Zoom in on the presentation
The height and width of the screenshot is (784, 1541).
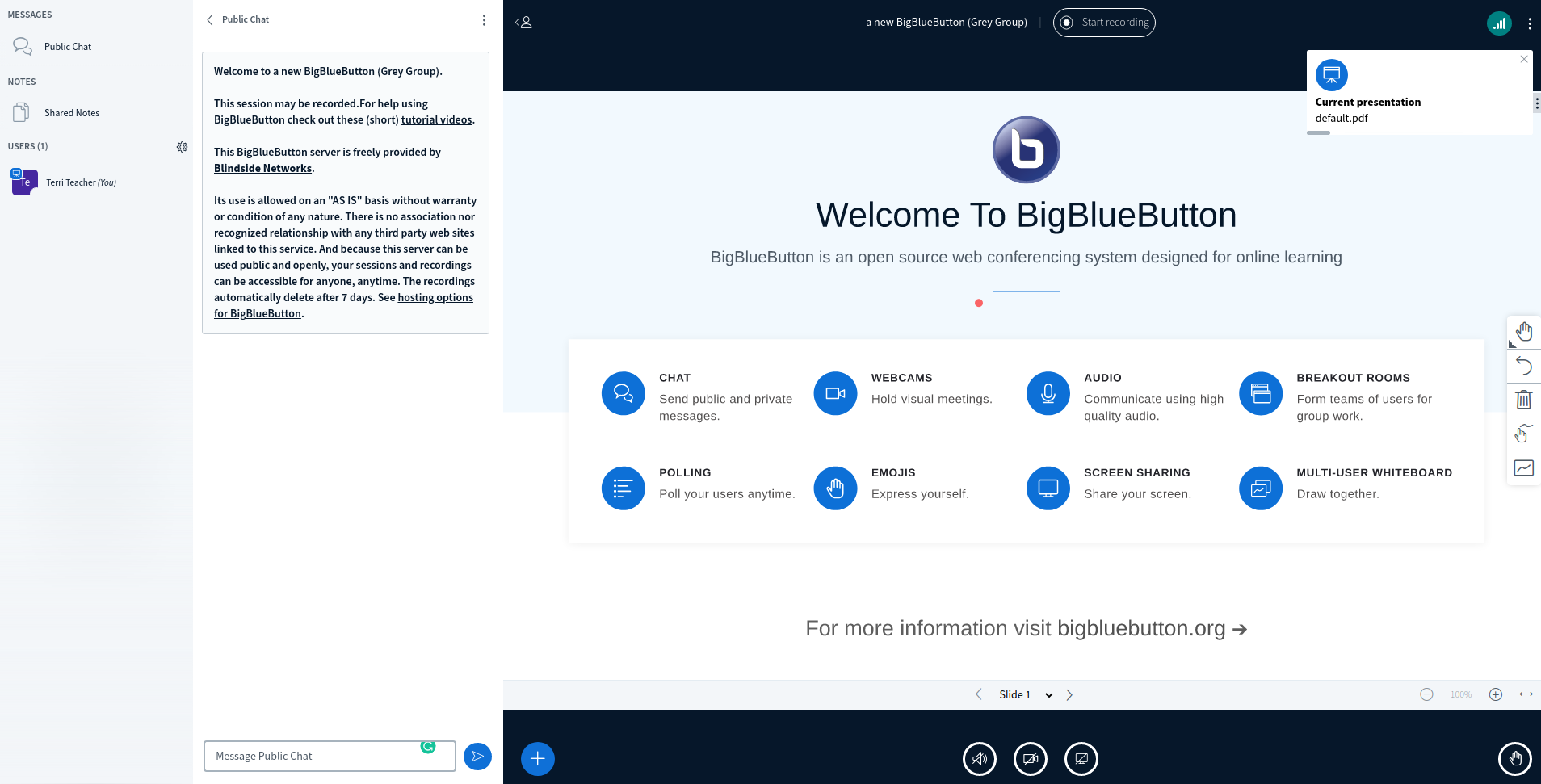coord(1496,694)
